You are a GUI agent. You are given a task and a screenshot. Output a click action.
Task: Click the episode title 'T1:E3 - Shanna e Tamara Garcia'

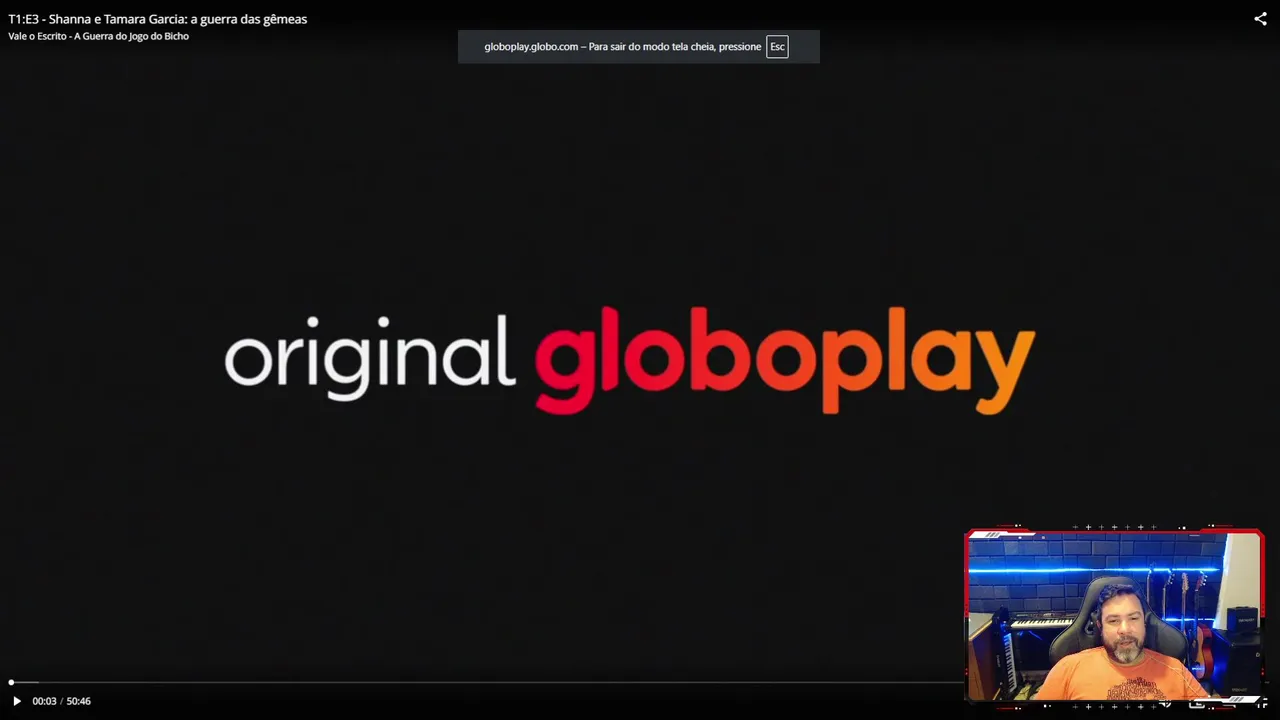[x=158, y=19]
